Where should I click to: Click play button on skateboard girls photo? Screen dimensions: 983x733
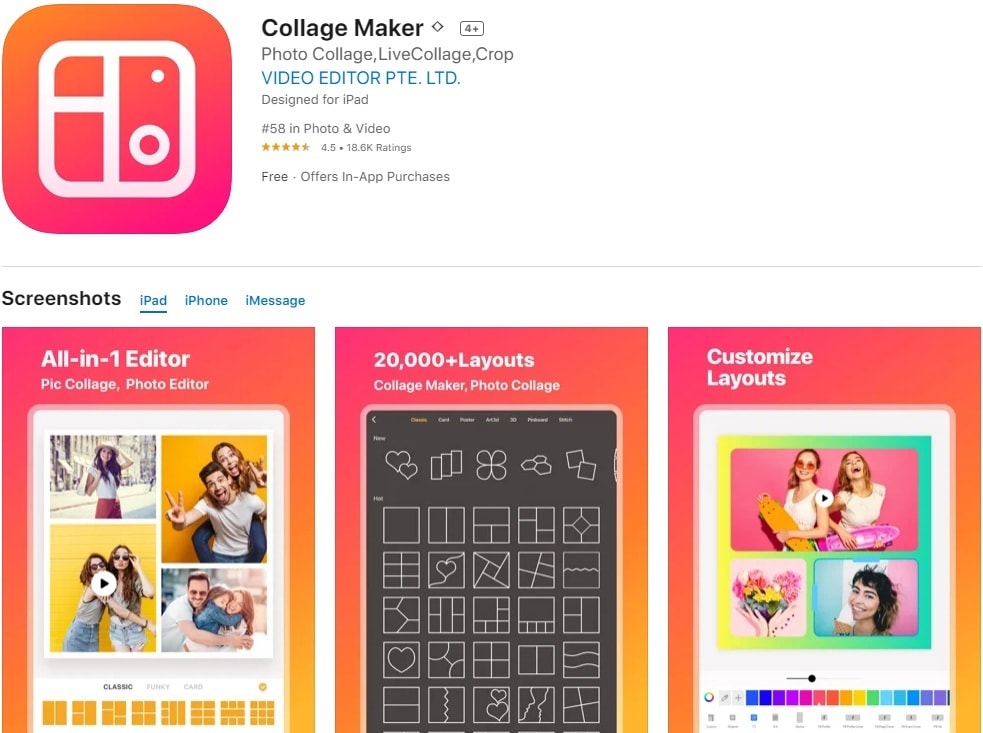point(824,498)
